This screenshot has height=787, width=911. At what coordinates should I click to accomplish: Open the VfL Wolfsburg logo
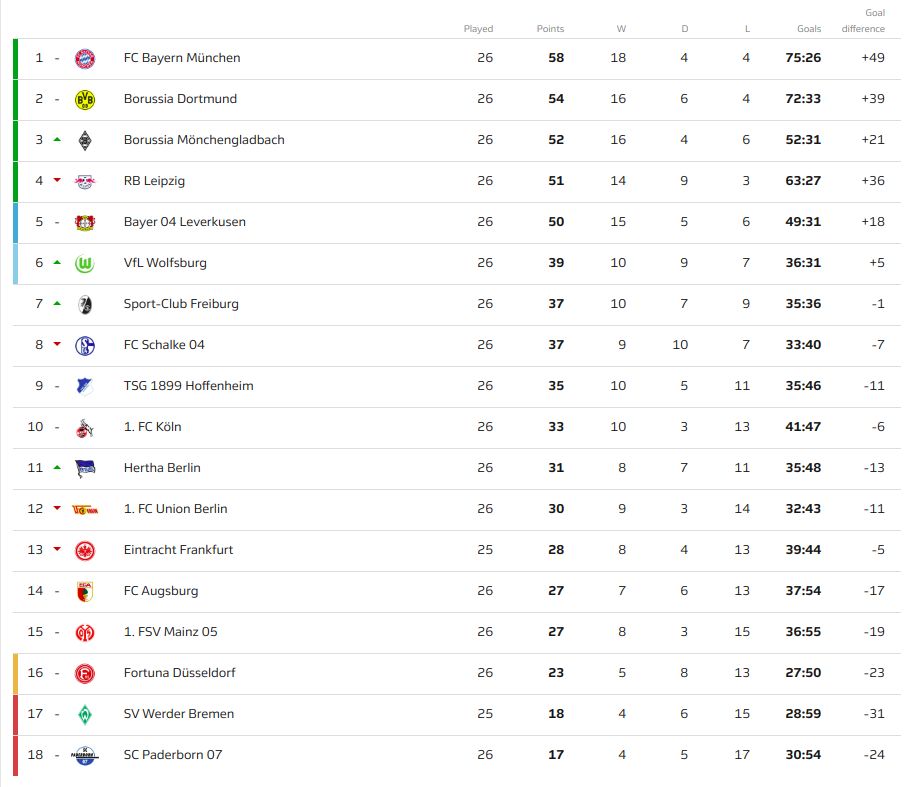(85, 263)
